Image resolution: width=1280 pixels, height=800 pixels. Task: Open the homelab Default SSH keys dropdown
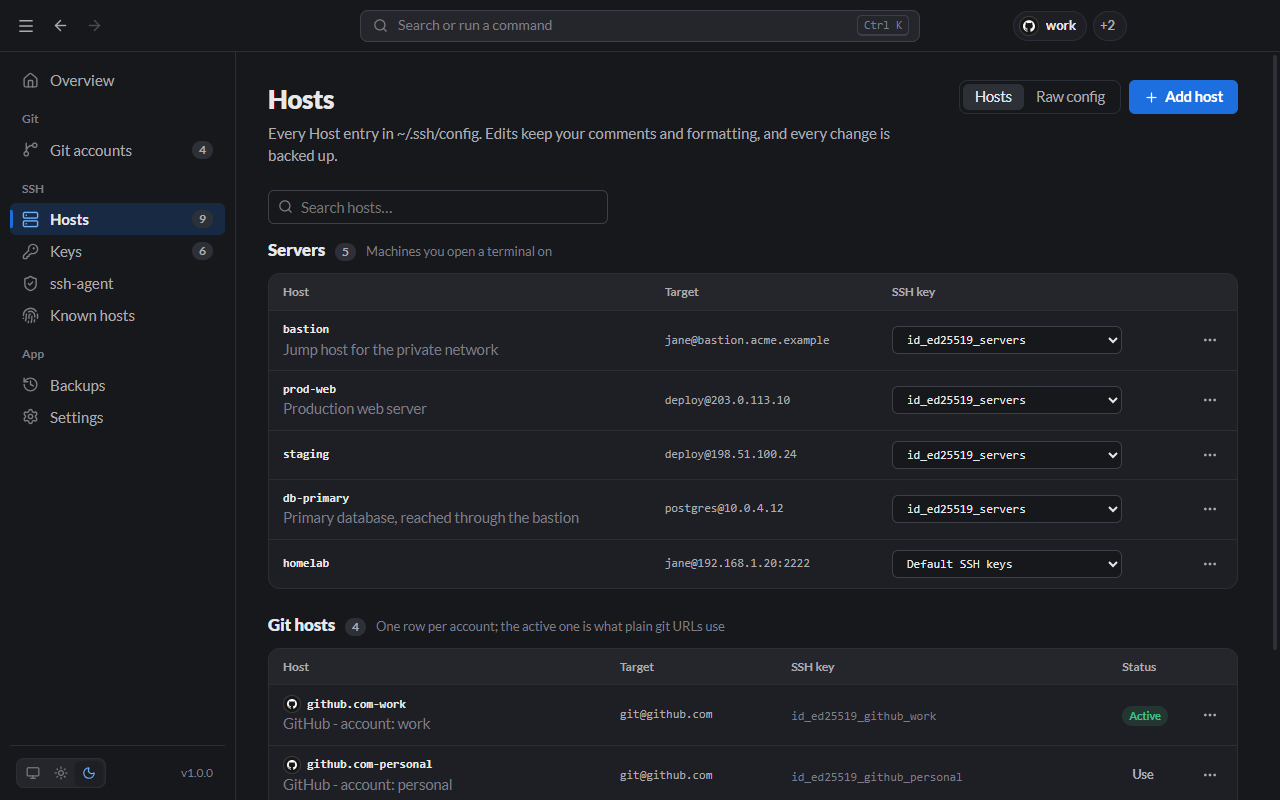pos(1007,564)
